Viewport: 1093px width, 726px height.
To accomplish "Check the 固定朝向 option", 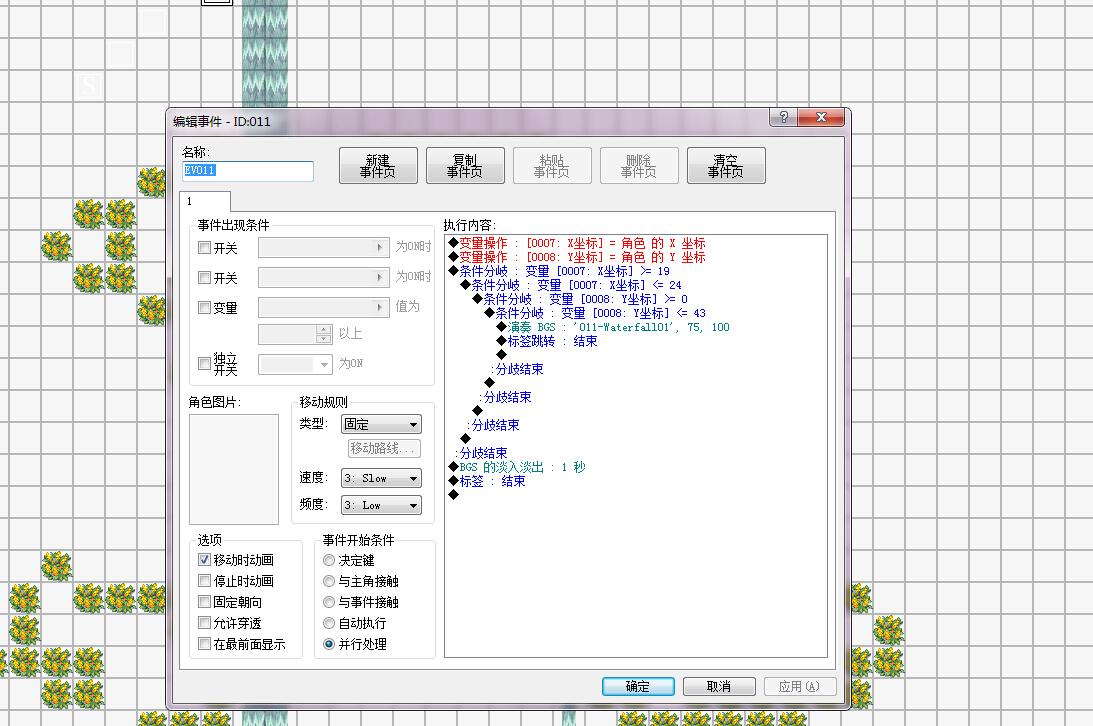I will [x=204, y=601].
